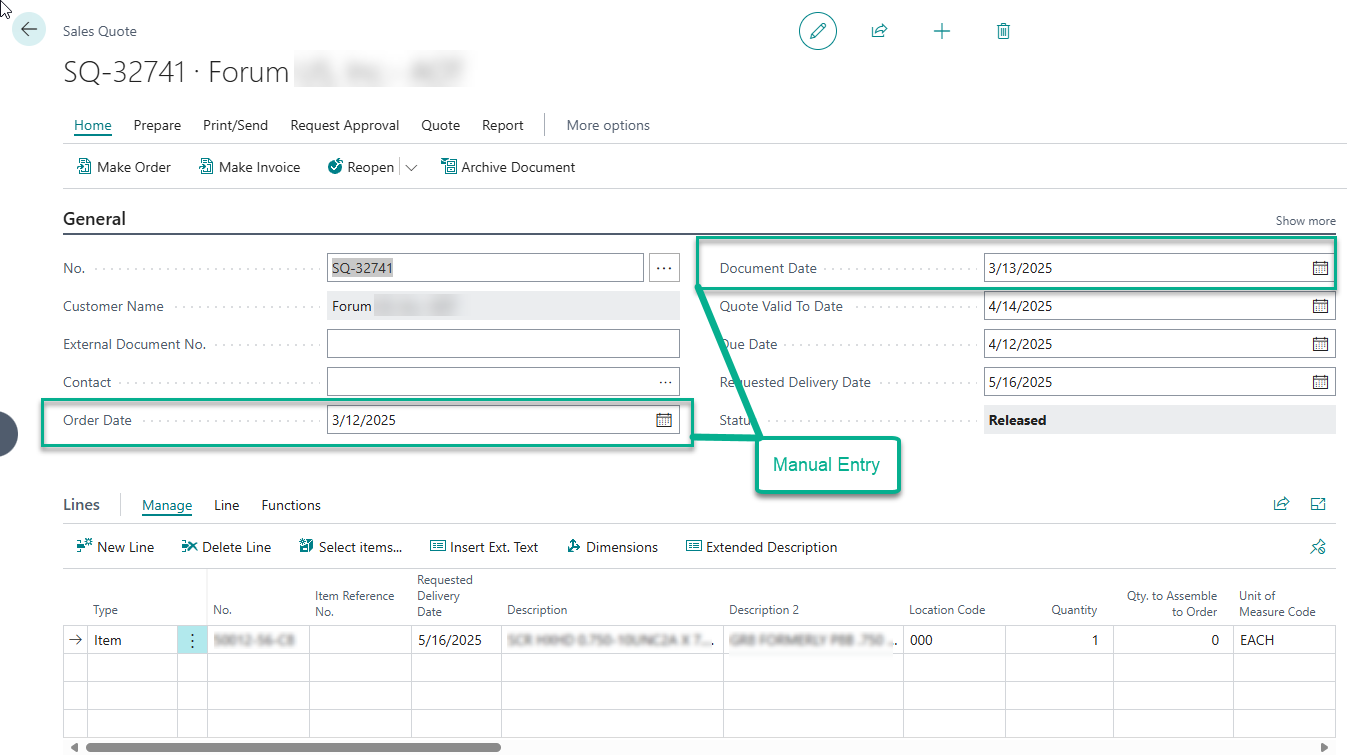Open the Quote tab

point(441,125)
